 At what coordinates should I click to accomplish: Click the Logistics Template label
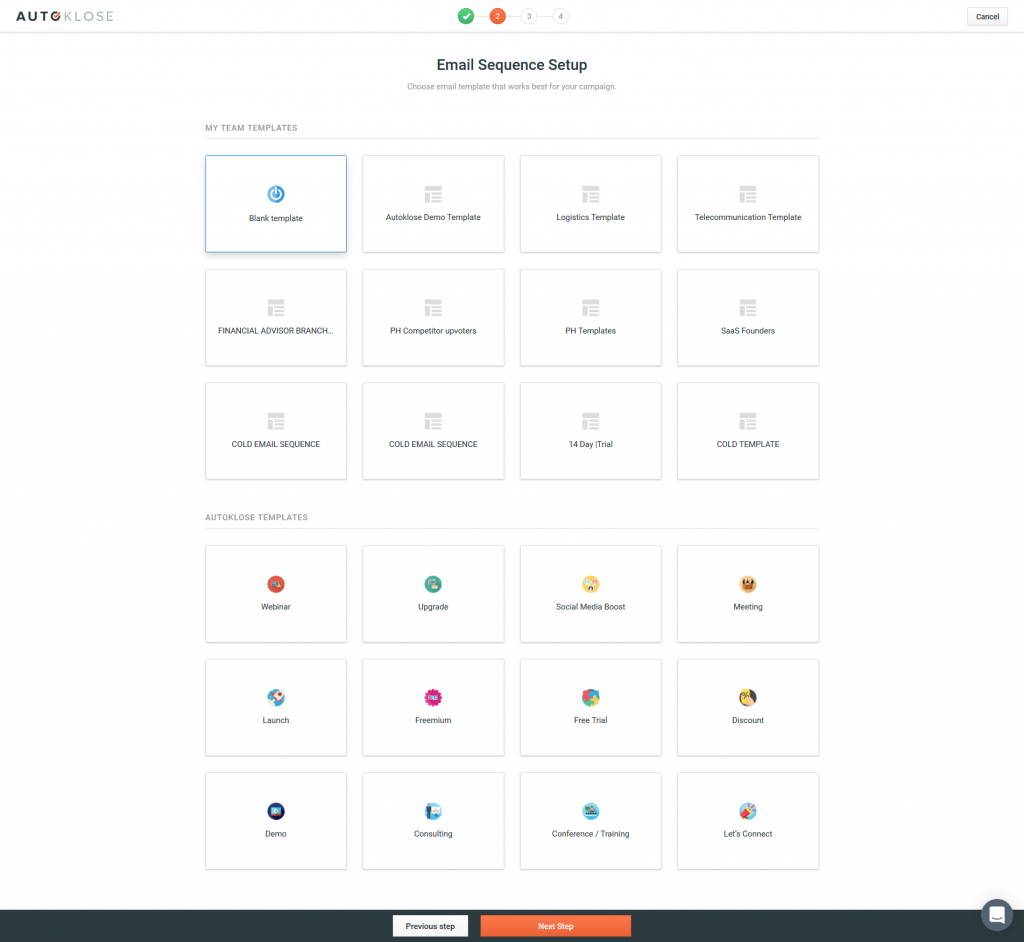point(590,217)
